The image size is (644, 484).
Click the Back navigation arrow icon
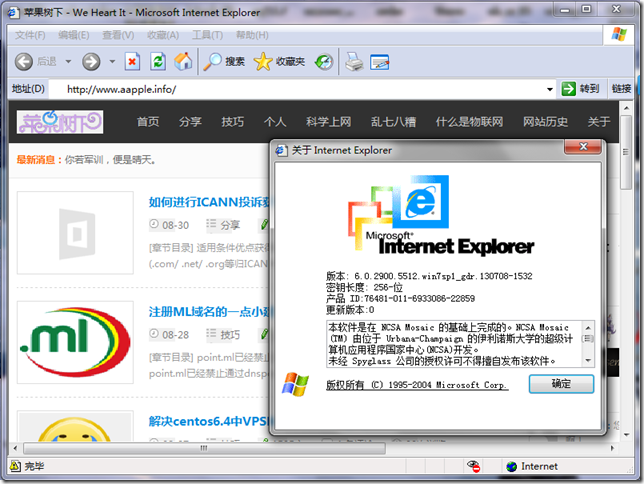[x=25, y=62]
